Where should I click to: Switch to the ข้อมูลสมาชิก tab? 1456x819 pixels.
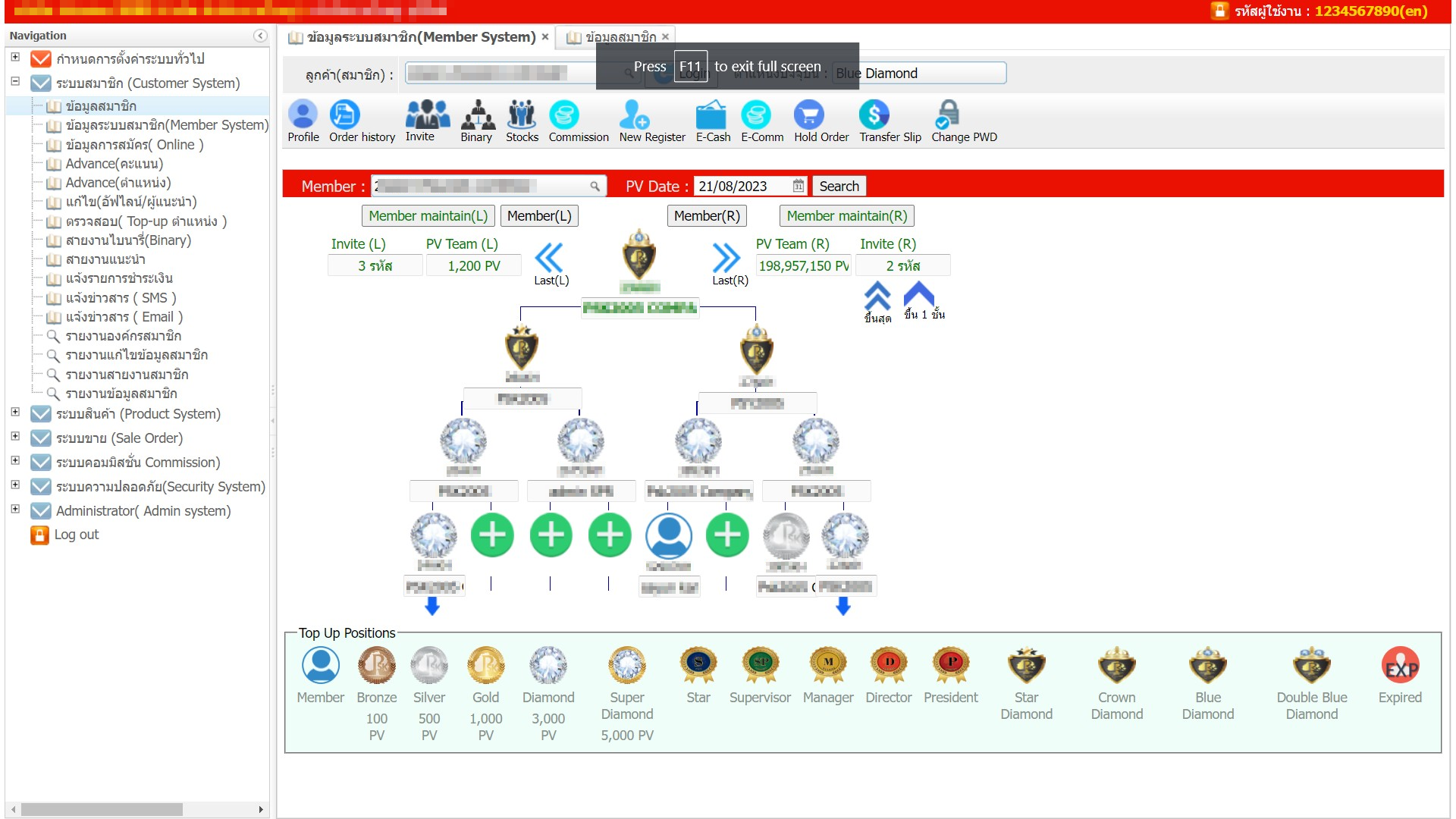pos(620,37)
